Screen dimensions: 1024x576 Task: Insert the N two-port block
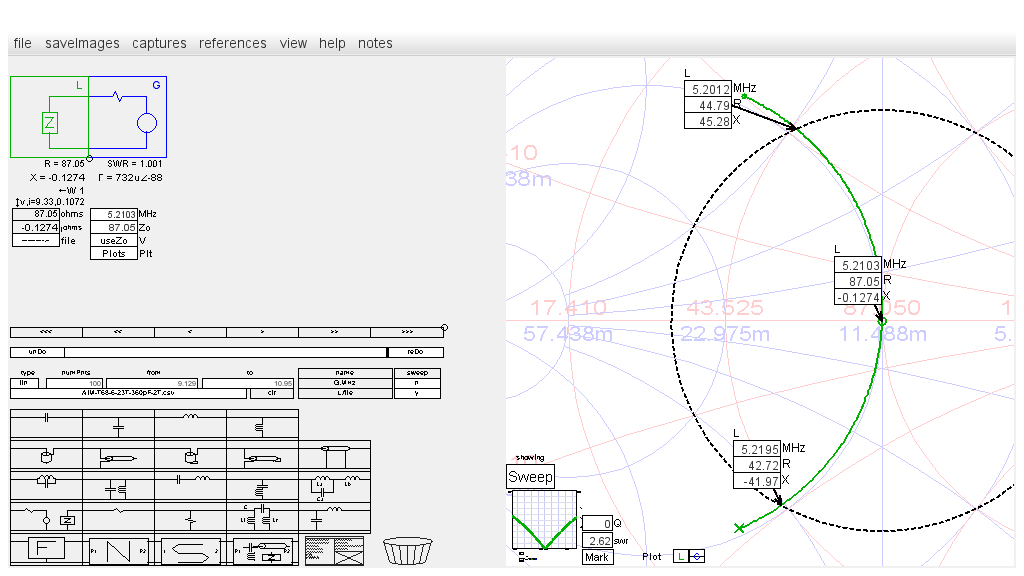tap(118, 551)
